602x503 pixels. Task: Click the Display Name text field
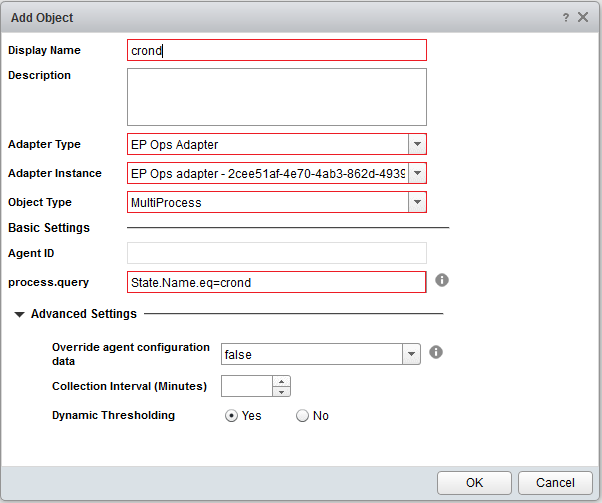click(x=277, y=50)
